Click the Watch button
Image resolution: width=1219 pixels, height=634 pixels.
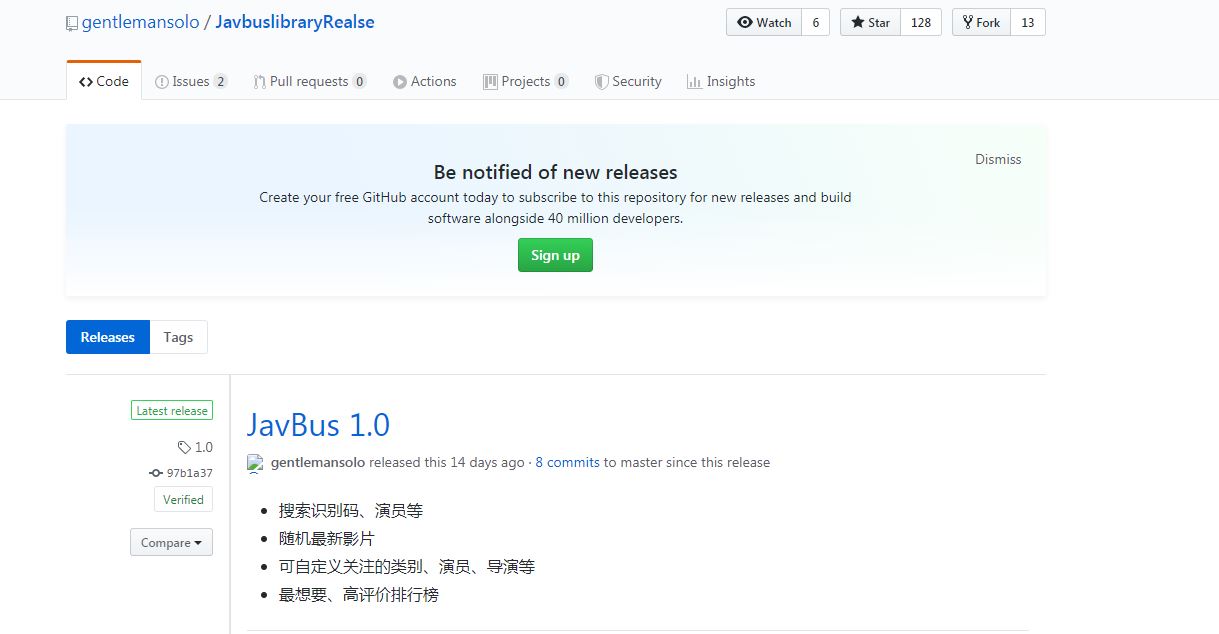764,22
